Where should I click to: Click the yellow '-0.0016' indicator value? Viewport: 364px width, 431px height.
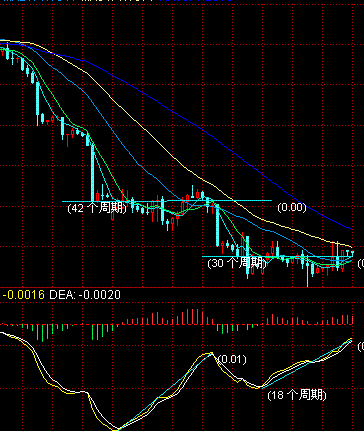(x=23, y=295)
